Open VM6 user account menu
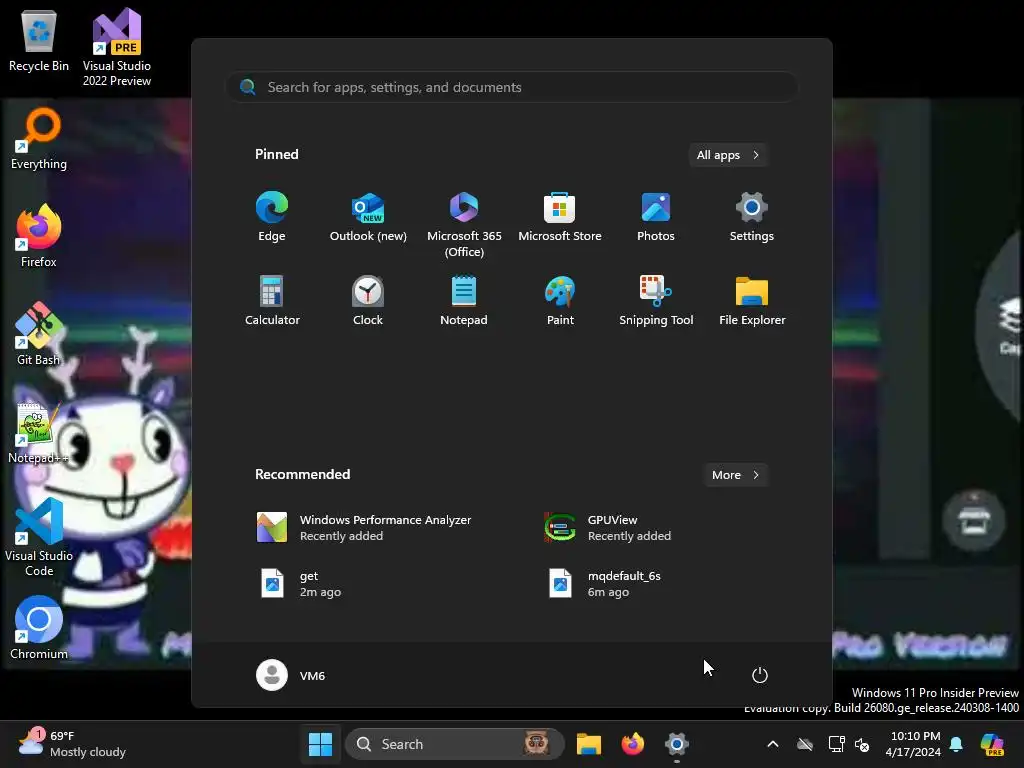1024x768 pixels. coord(291,675)
